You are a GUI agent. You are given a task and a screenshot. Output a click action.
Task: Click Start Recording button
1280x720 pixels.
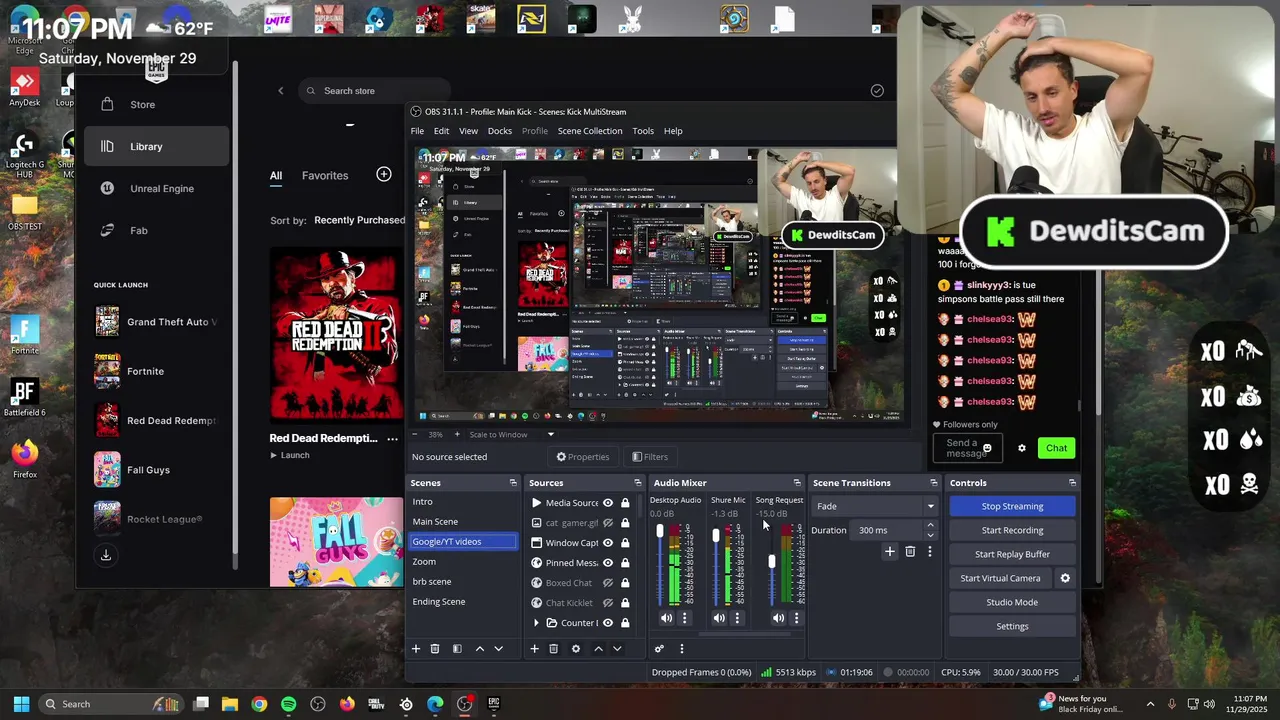click(1012, 530)
